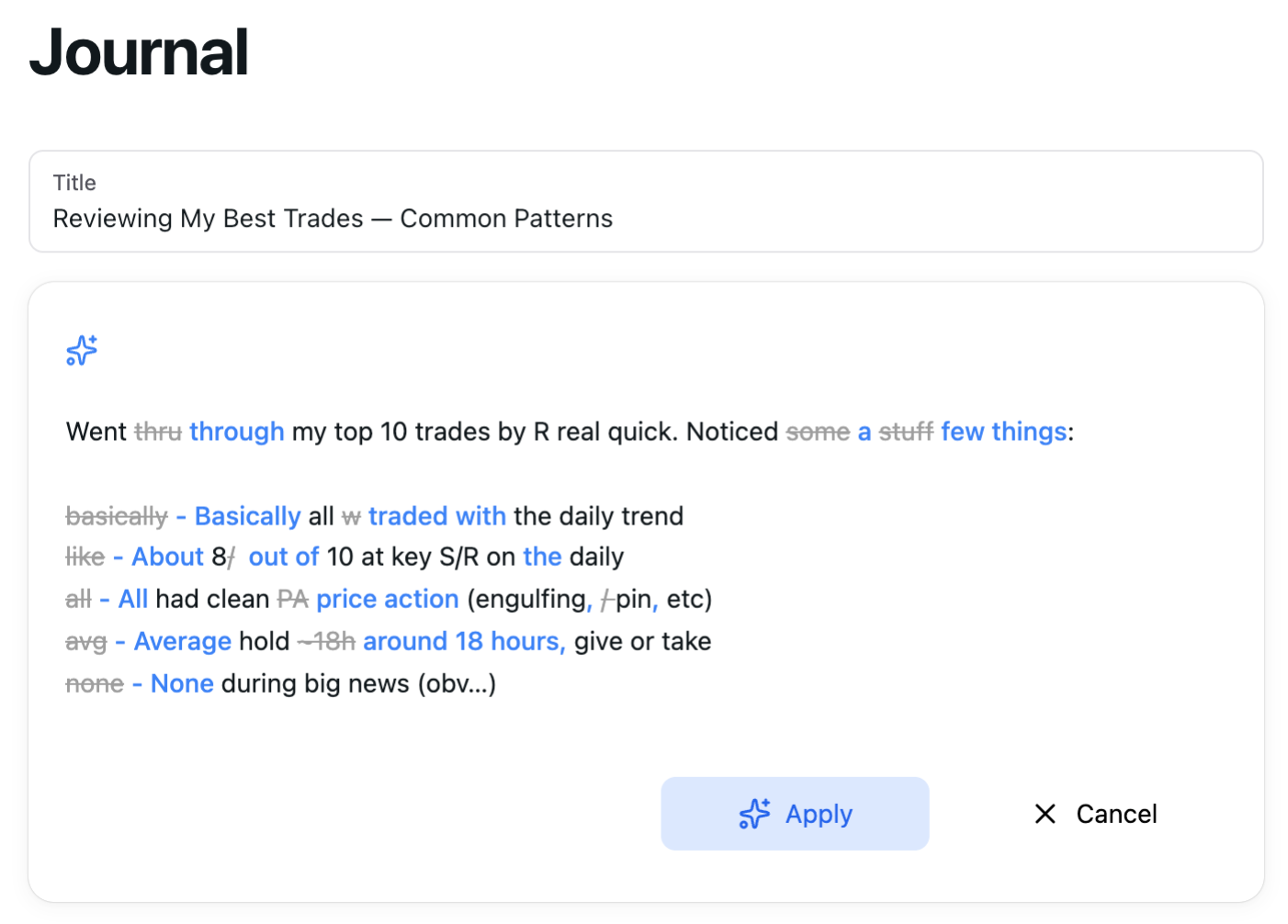
Task: Select the suggested phrase 'few things'
Action: point(1003,432)
